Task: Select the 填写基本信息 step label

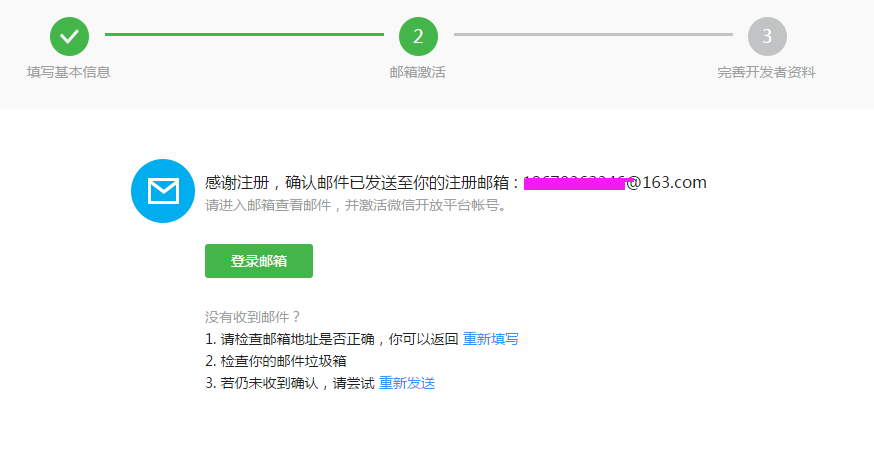Action: (69, 72)
